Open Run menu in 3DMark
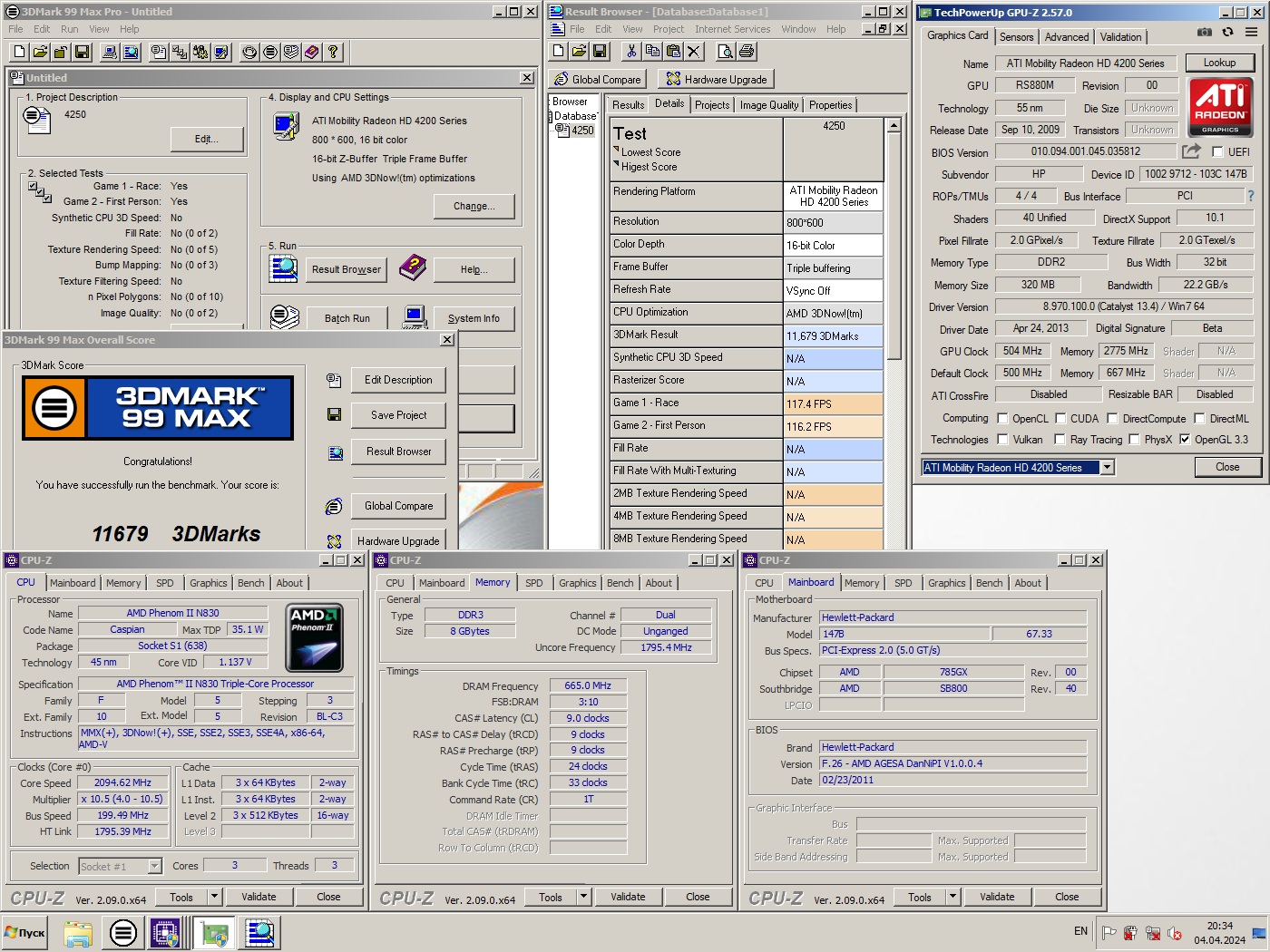1270x952 pixels. [70, 29]
